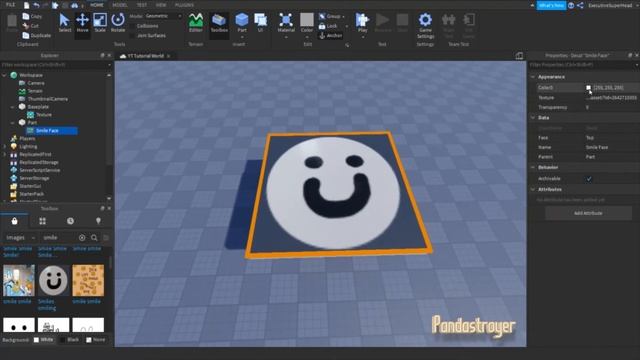640x360 pixels.
Task: Switch to the MODEL ribbon tab
Action: 120,5
